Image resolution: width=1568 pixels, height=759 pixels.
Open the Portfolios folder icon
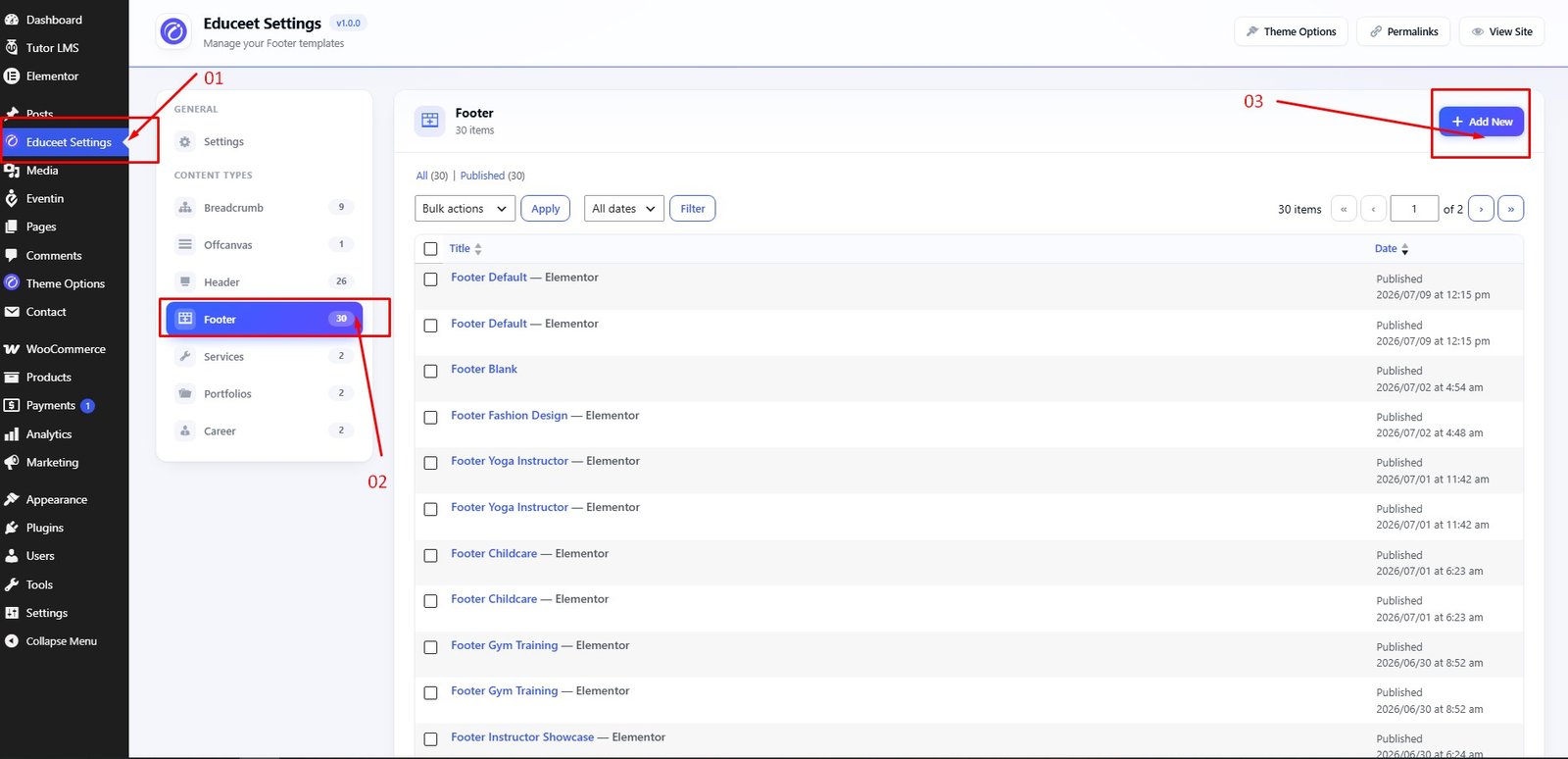pyautogui.click(x=185, y=394)
